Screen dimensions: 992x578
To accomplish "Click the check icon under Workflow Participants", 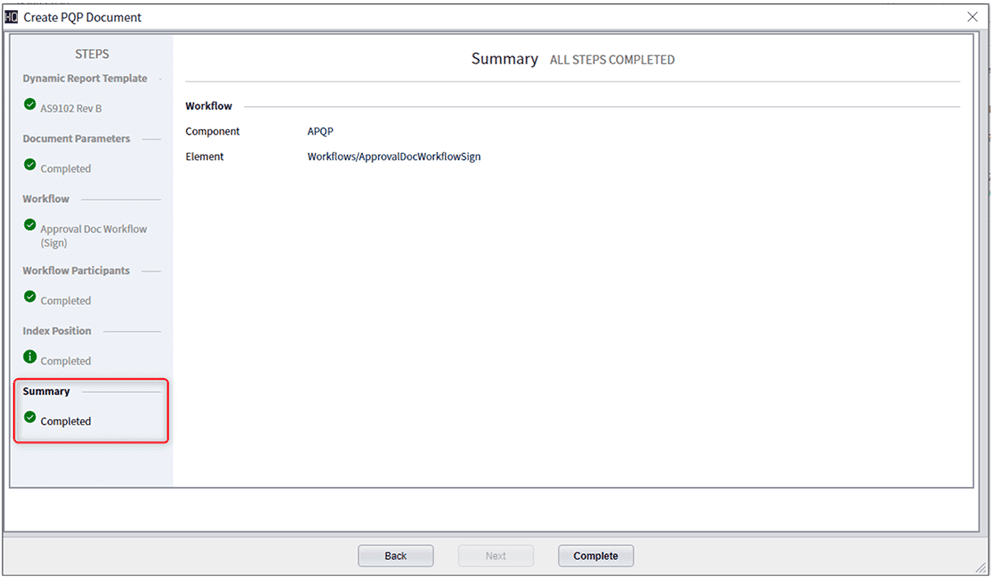I will click(x=30, y=296).
